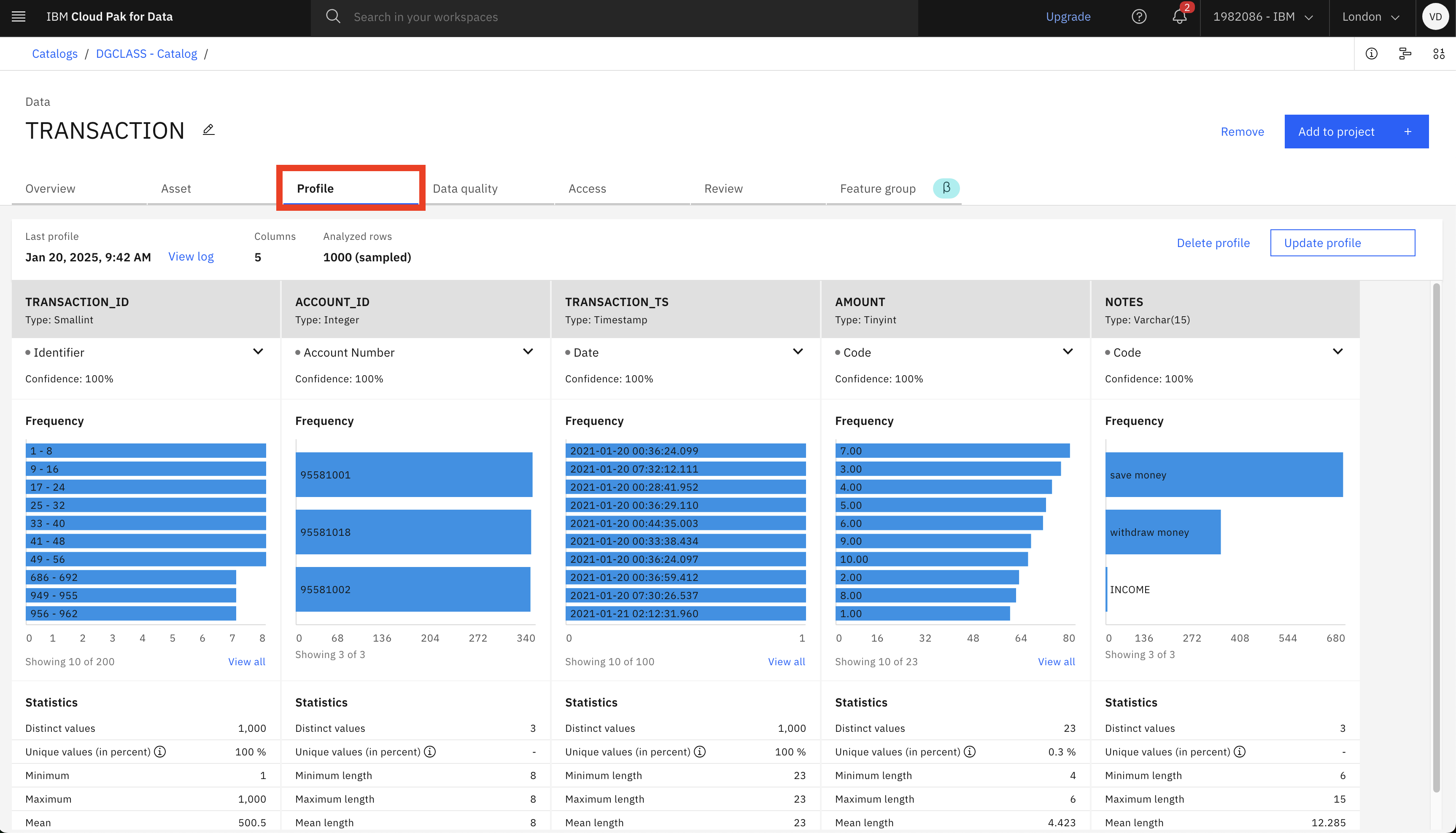Switch to the Access tab

[x=587, y=188]
